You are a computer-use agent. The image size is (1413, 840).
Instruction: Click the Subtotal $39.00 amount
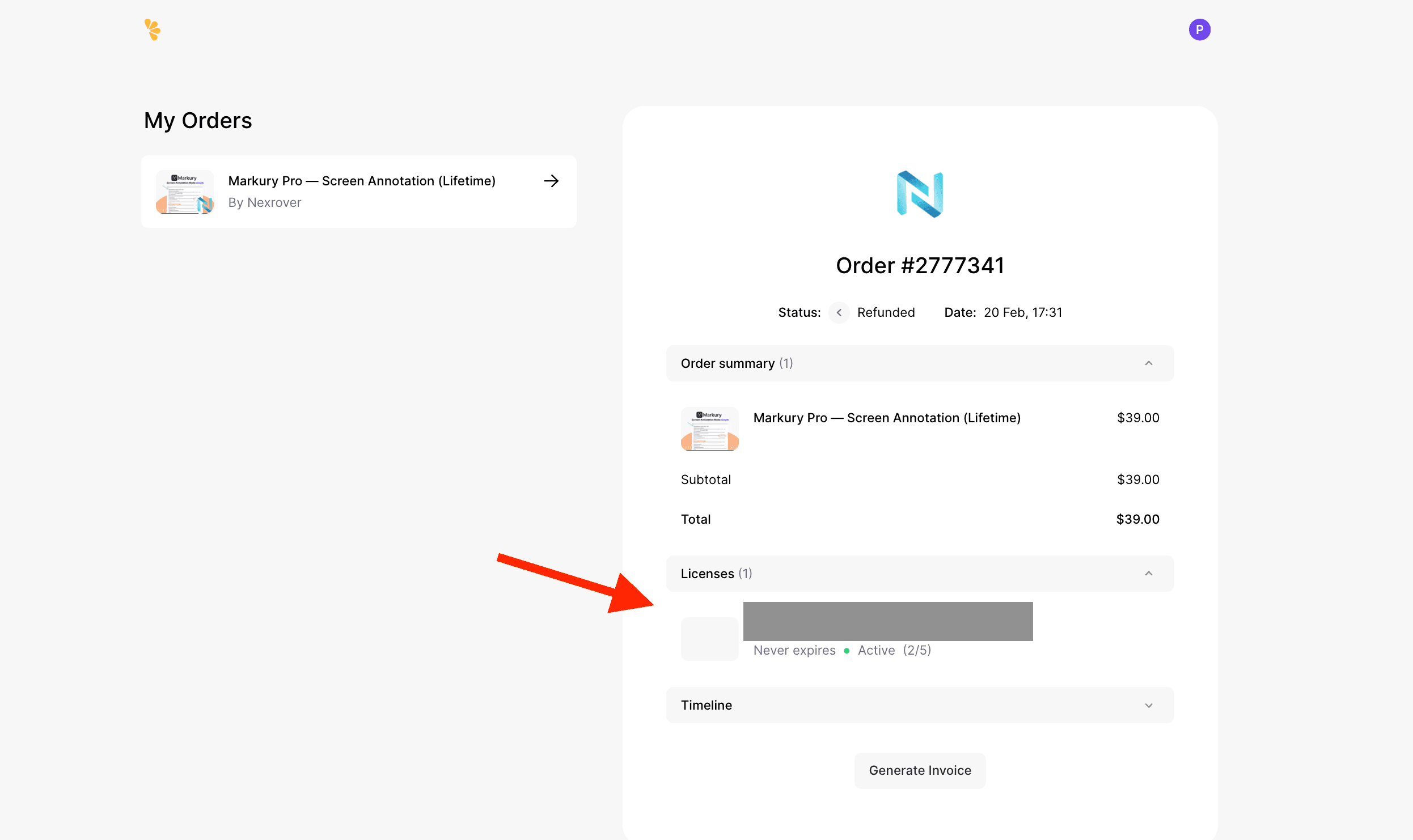[1137, 480]
